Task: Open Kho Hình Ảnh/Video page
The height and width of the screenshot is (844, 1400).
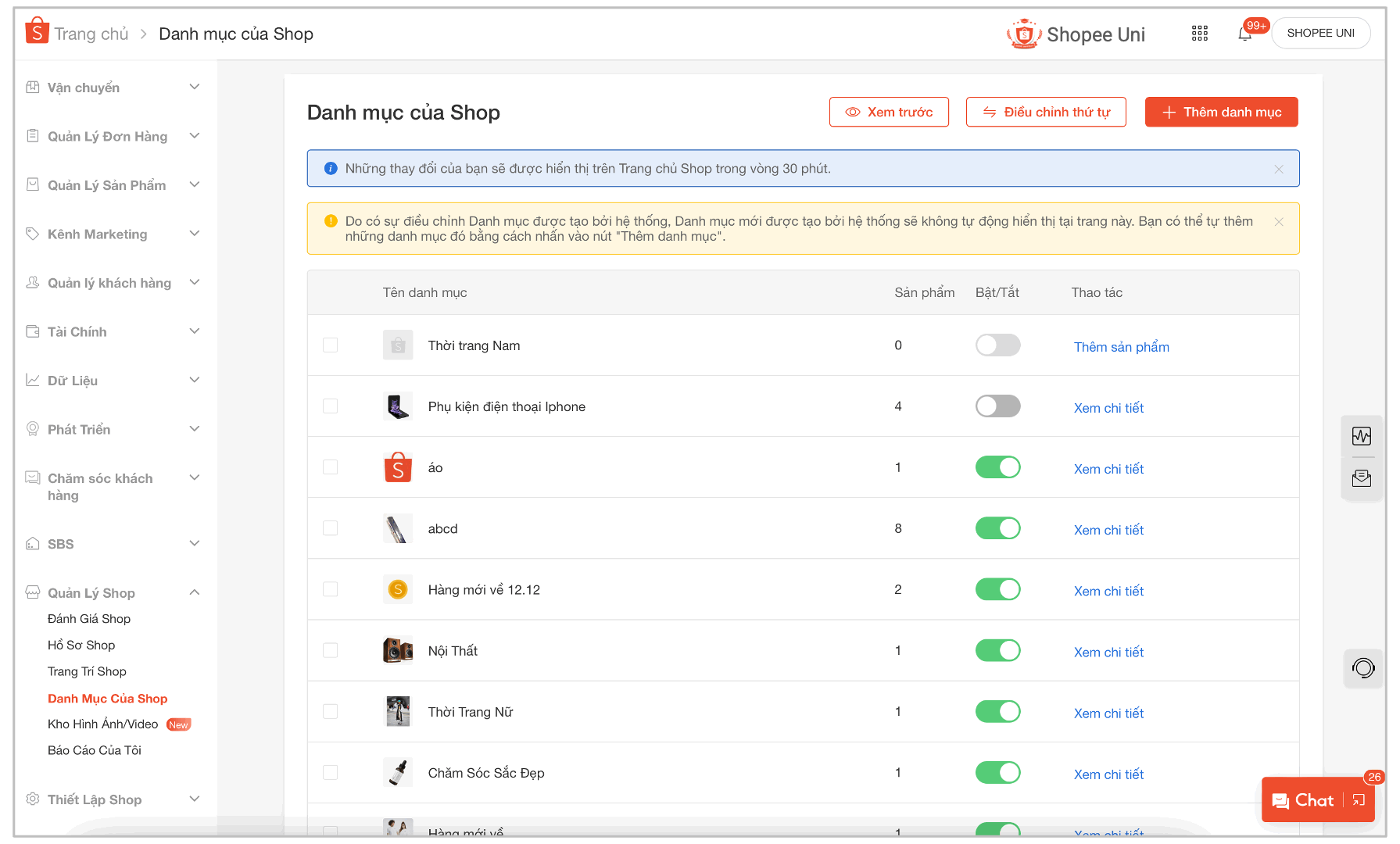Action: (x=102, y=724)
